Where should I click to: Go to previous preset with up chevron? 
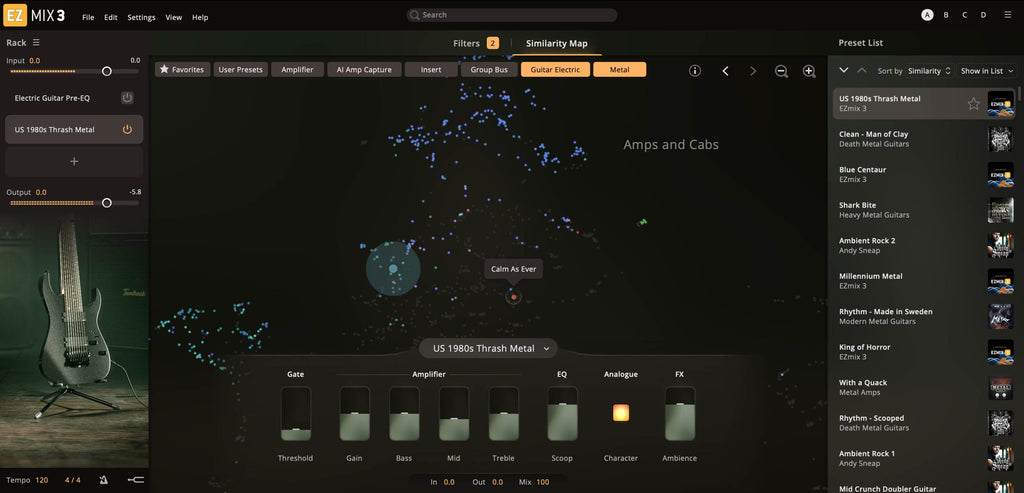click(861, 70)
